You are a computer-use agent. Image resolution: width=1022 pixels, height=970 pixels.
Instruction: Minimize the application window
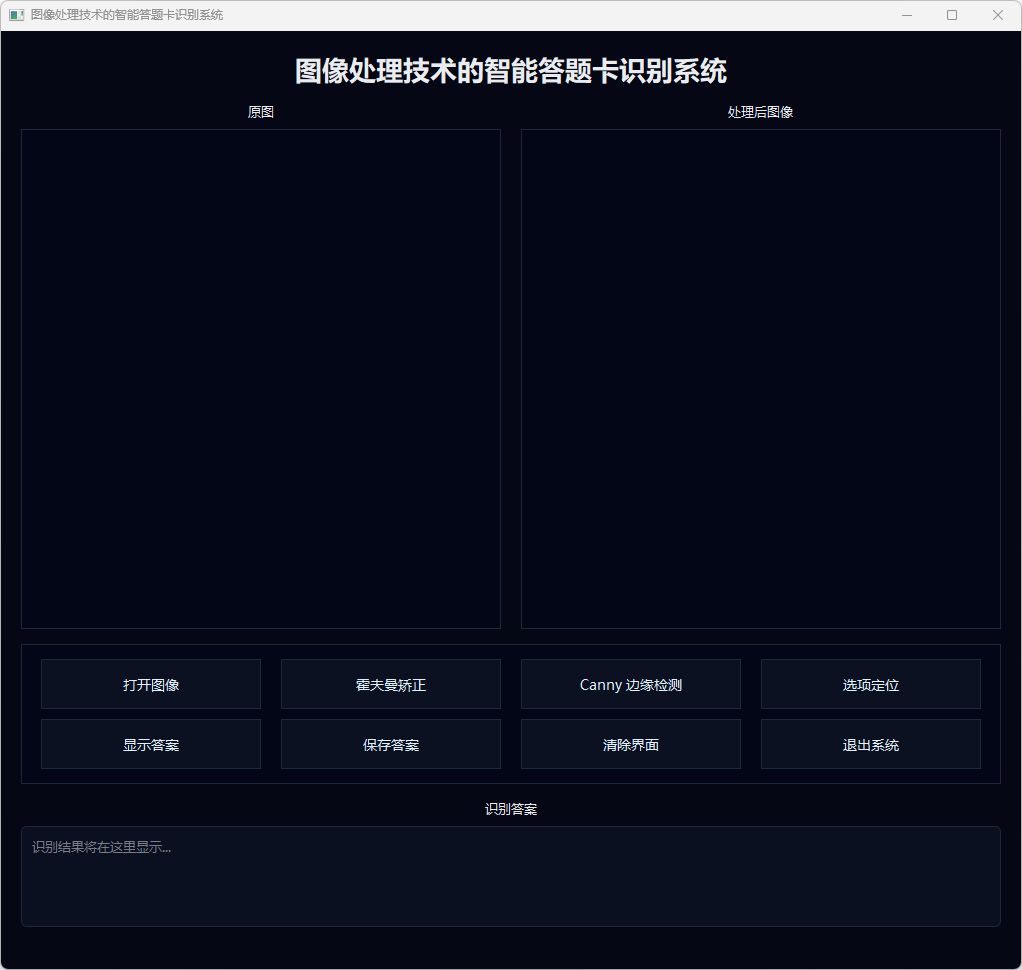(906, 15)
